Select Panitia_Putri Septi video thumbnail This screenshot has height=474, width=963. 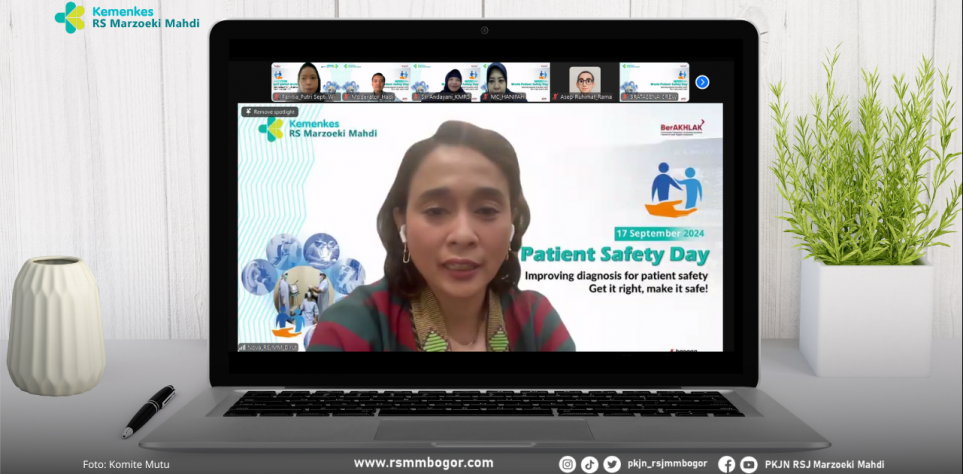pyautogui.click(x=306, y=82)
